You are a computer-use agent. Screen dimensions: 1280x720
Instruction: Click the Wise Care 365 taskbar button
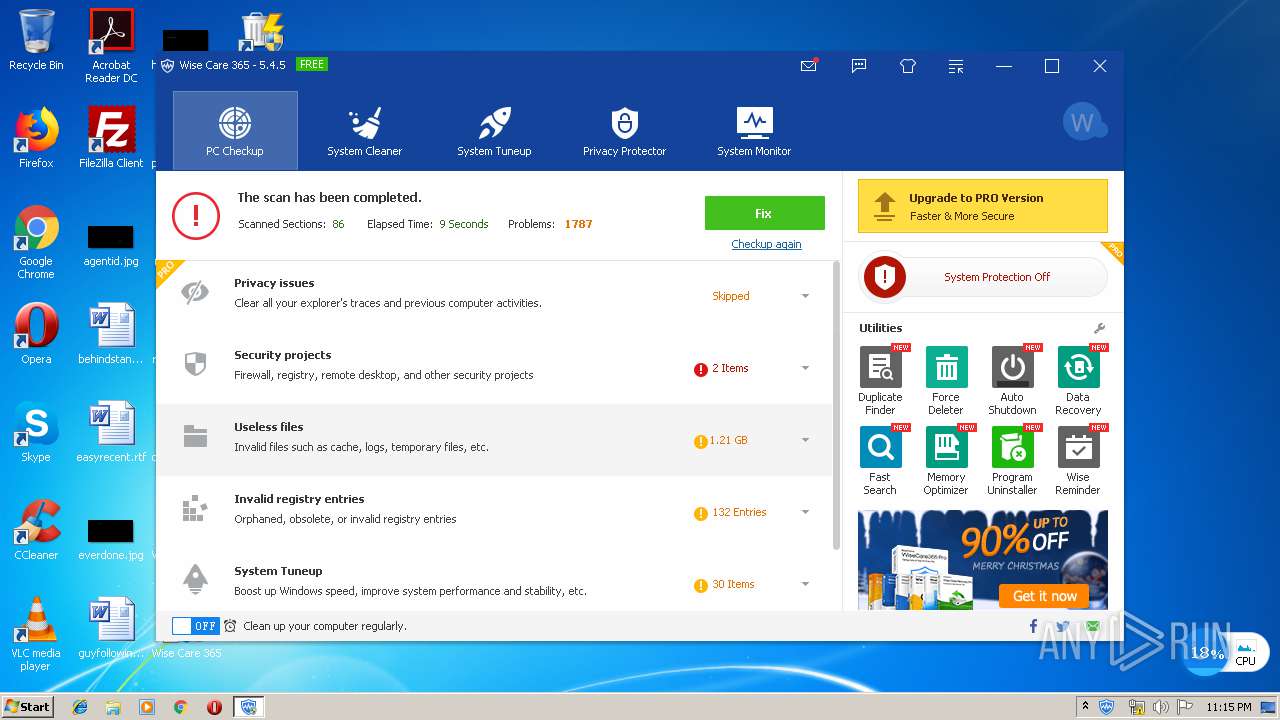248,707
